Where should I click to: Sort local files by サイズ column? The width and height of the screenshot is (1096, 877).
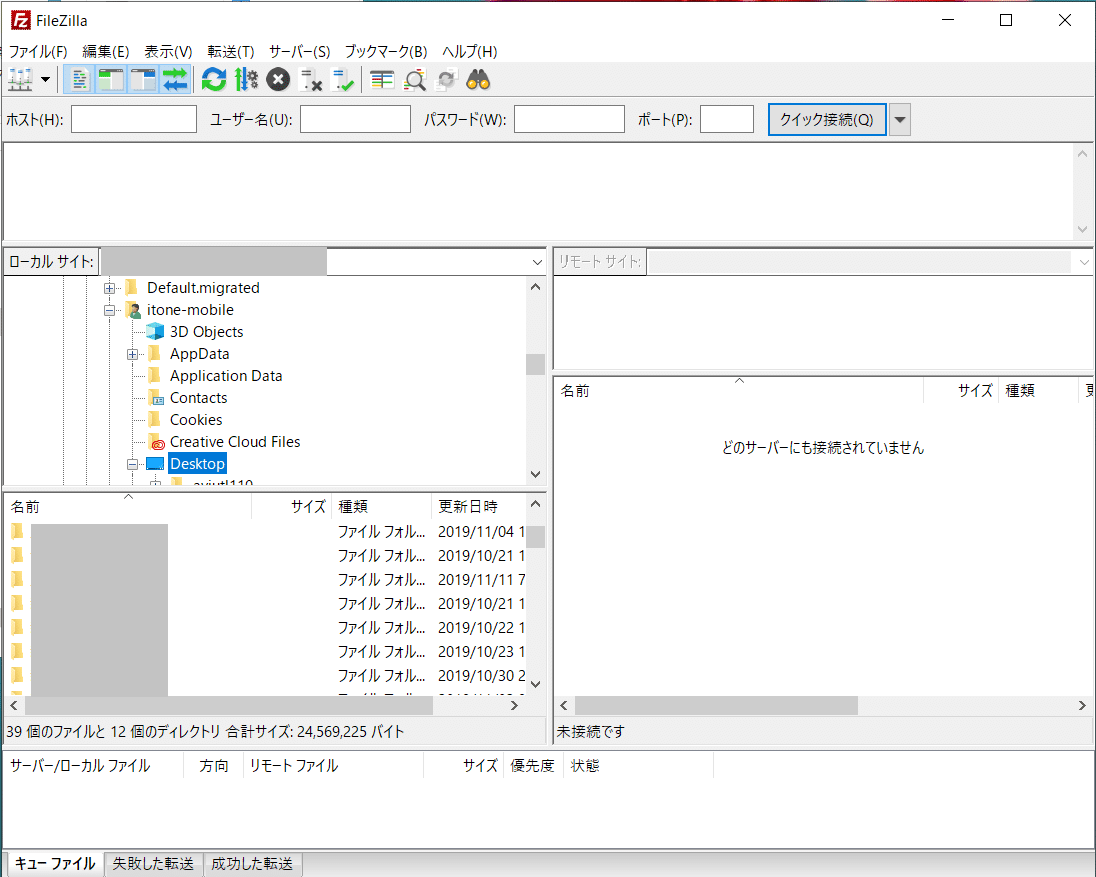[x=292, y=507]
